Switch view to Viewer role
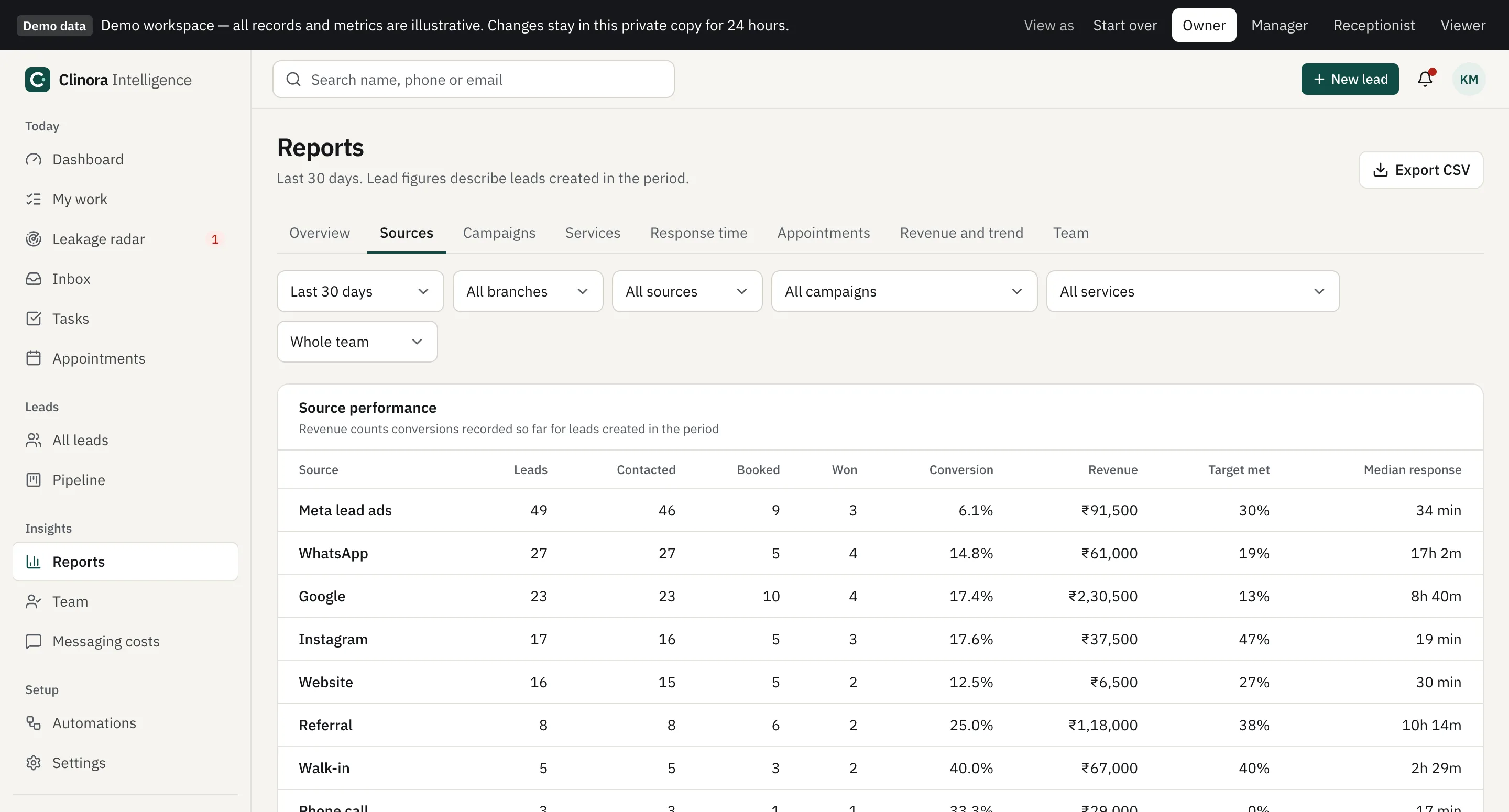Screen dimensions: 1509x812 1463,25
